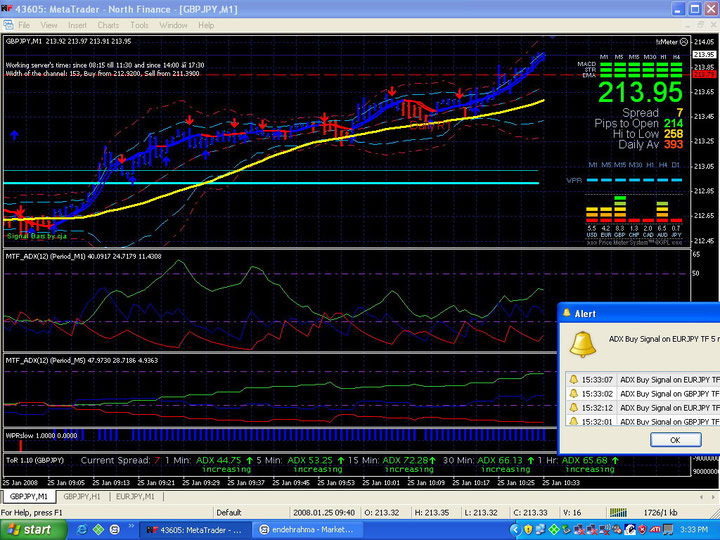The image size is (720, 540).
Task: Click the 'C: 213.33' close price status entry
Action: pyautogui.click(x=530, y=512)
